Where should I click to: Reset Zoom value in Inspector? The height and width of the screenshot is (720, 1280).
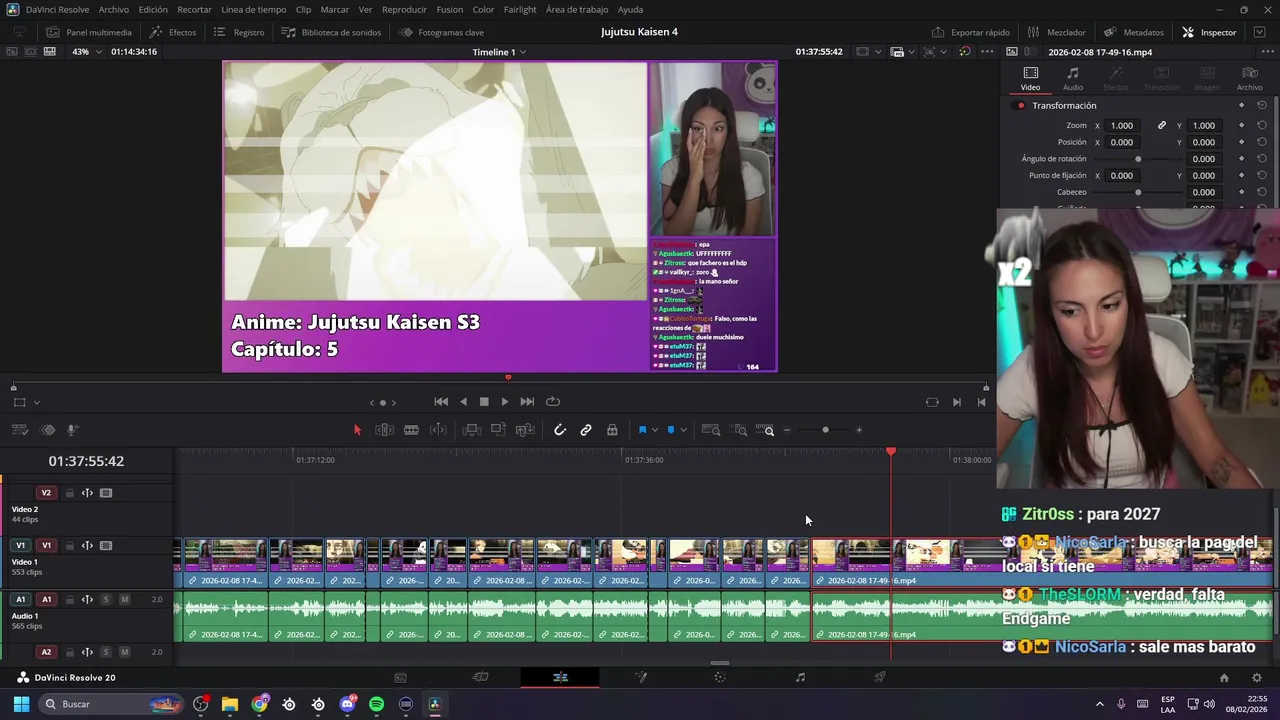[x=1262, y=125]
